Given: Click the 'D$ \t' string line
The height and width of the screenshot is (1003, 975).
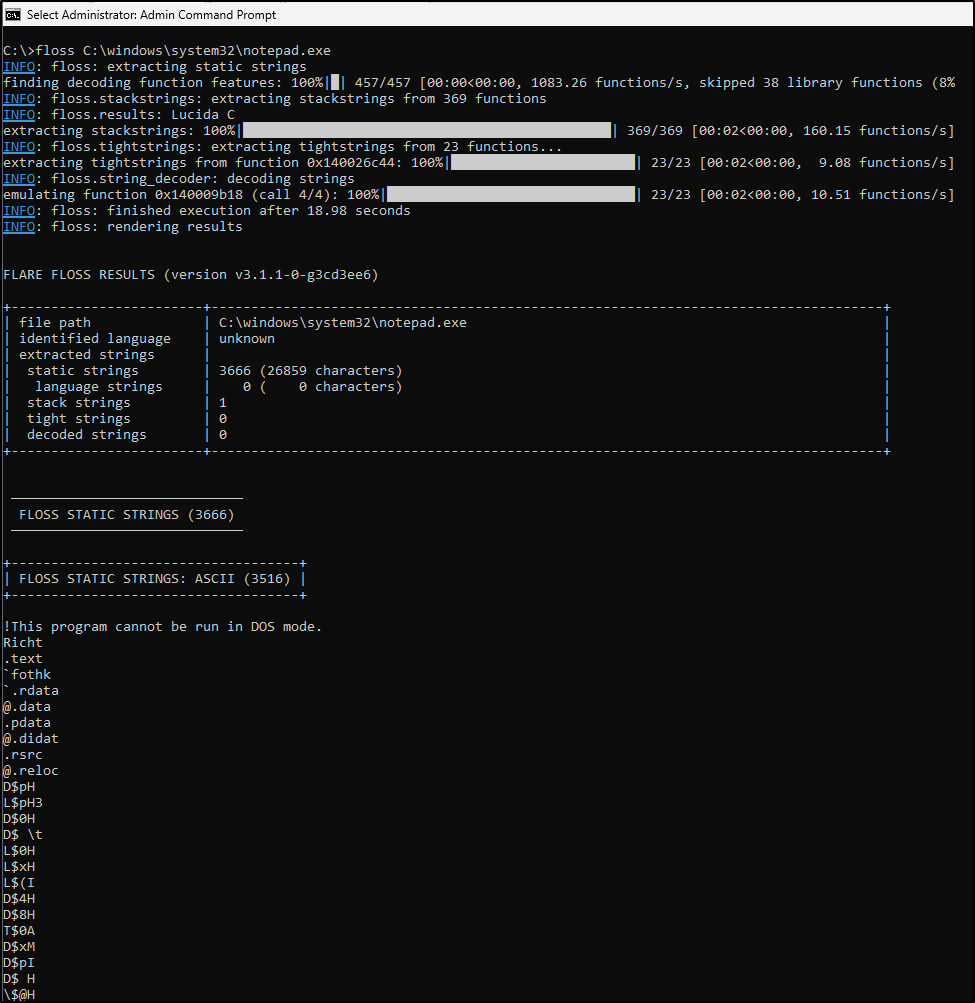Looking at the screenshot, I should pos(23,834).
